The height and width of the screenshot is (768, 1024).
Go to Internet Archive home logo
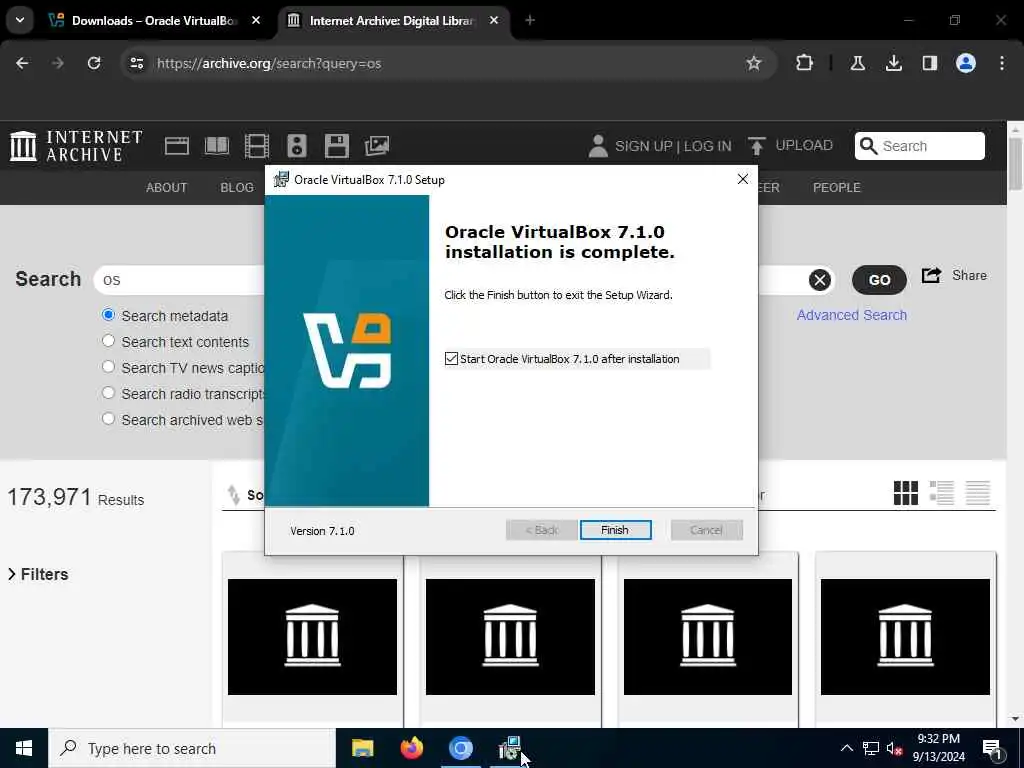(x=76, y=146)
